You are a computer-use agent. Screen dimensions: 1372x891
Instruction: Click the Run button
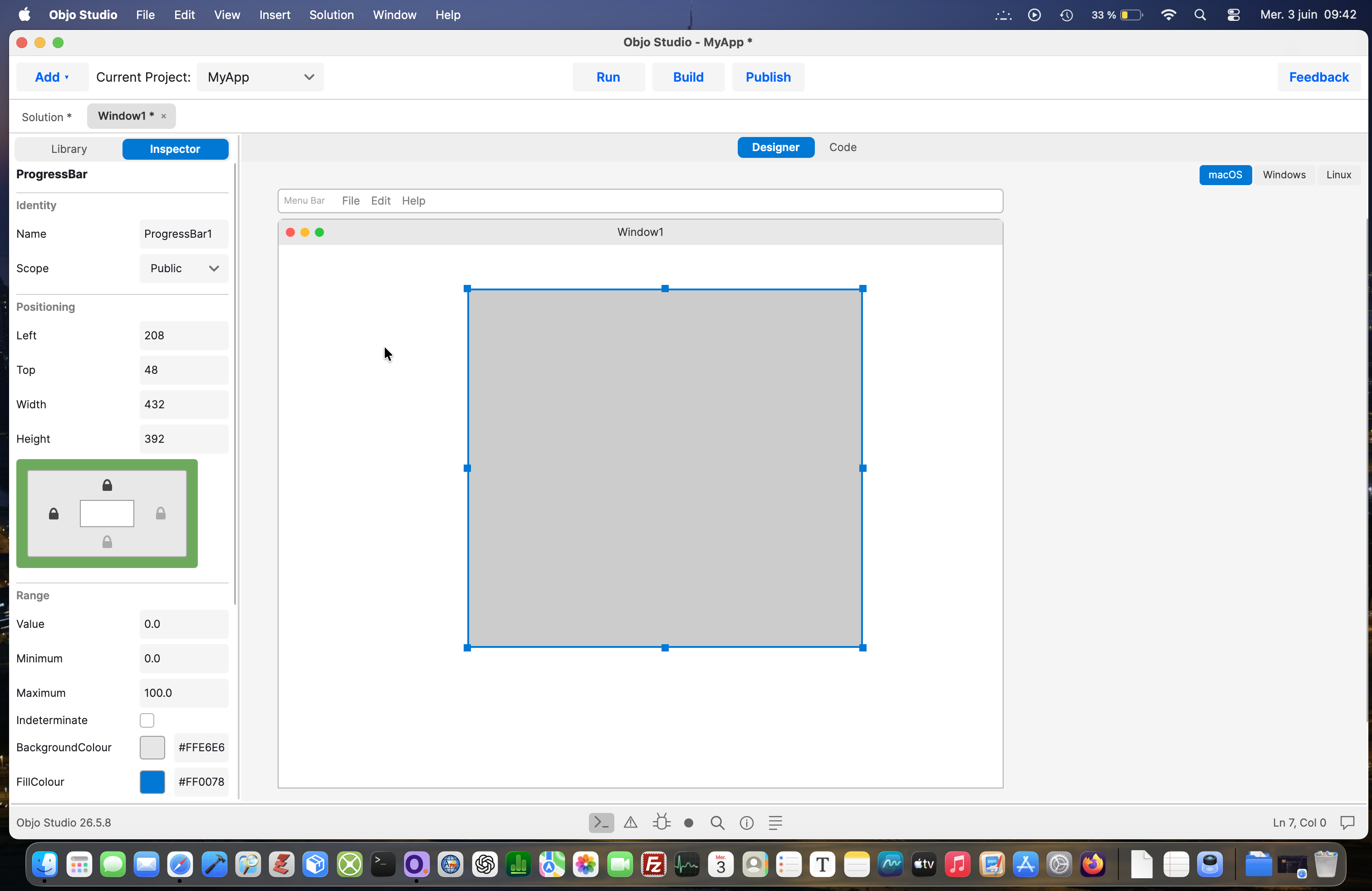click(608, 77)
